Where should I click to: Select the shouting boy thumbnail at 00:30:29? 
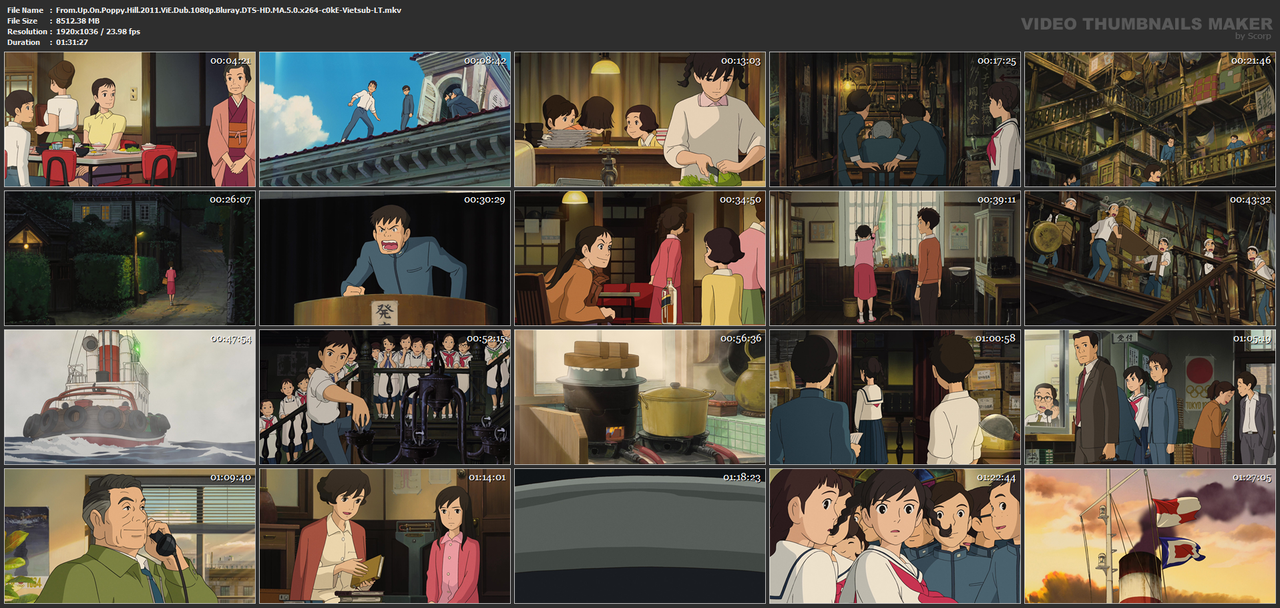pos(385,258)
